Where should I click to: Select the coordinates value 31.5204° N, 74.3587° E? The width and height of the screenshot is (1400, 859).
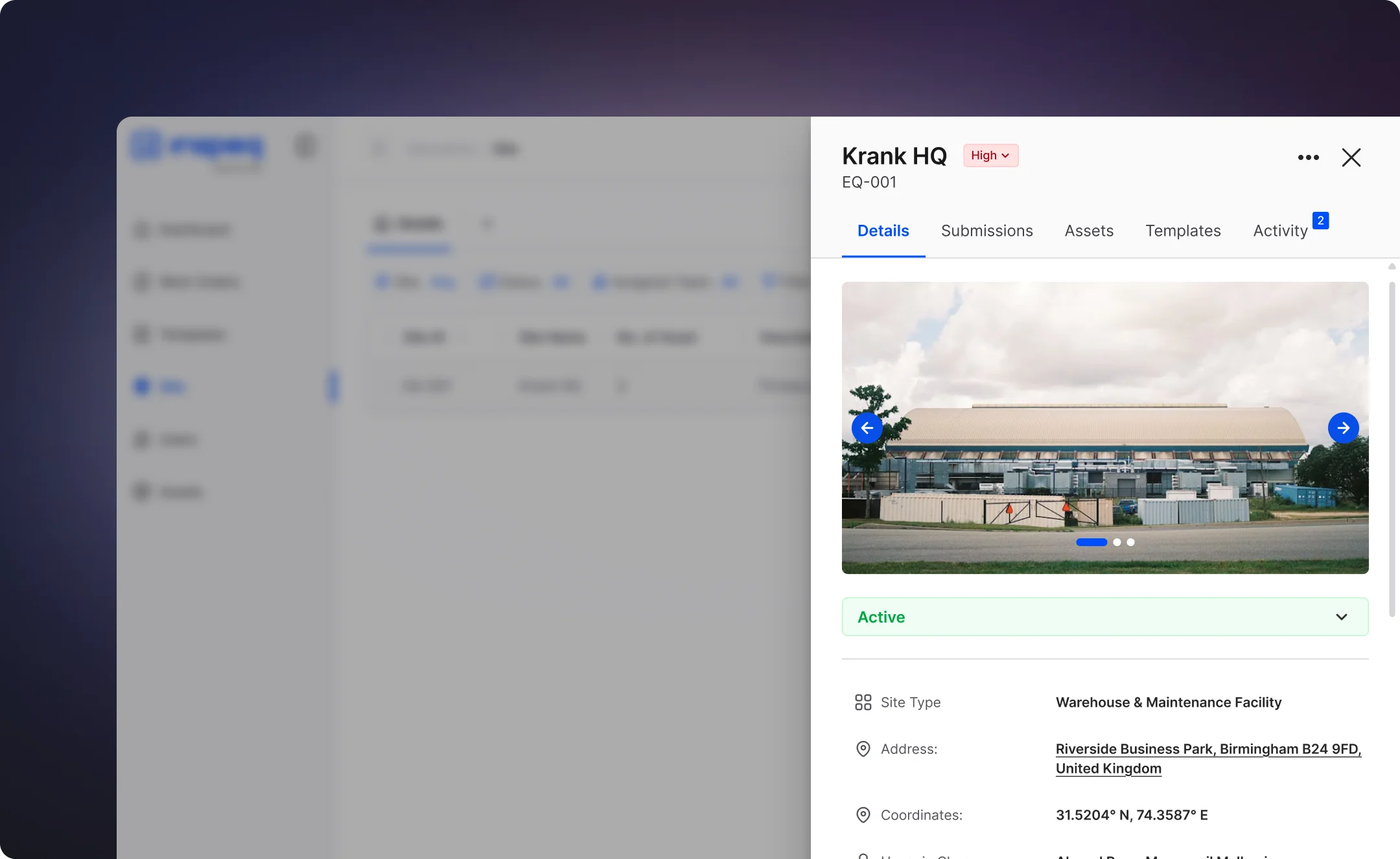click(1132, 815)
